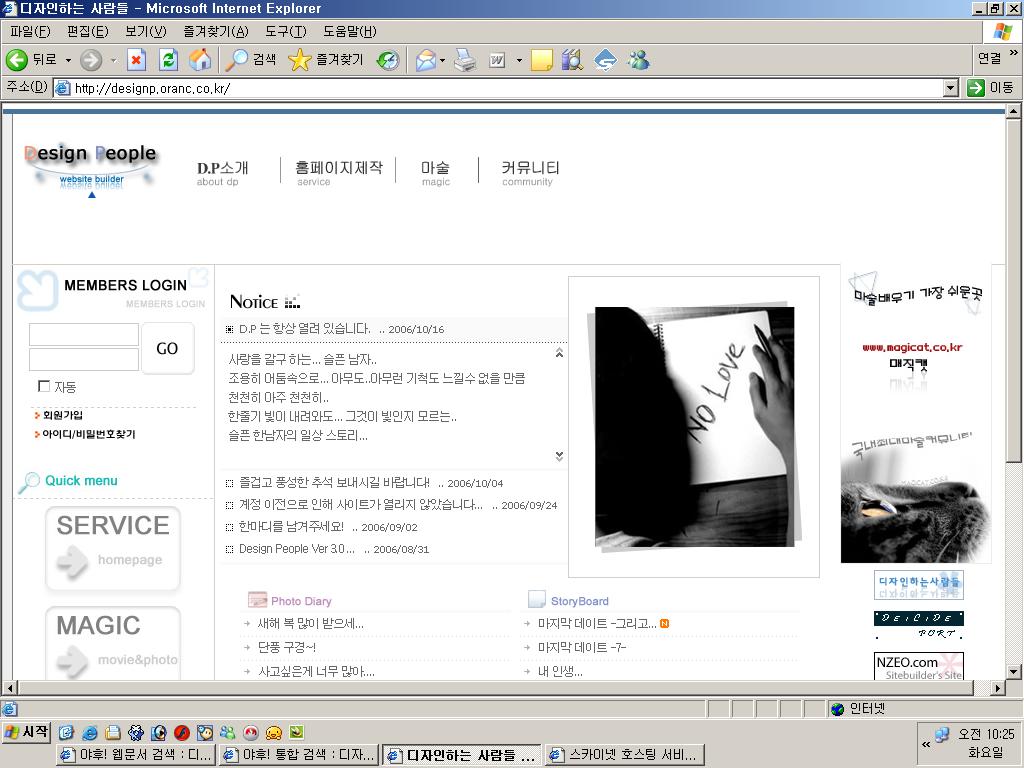Screen dimensions: 1024x768
Task: Click the vertical scrollbar up arrow
Action: click(1013, 111)
